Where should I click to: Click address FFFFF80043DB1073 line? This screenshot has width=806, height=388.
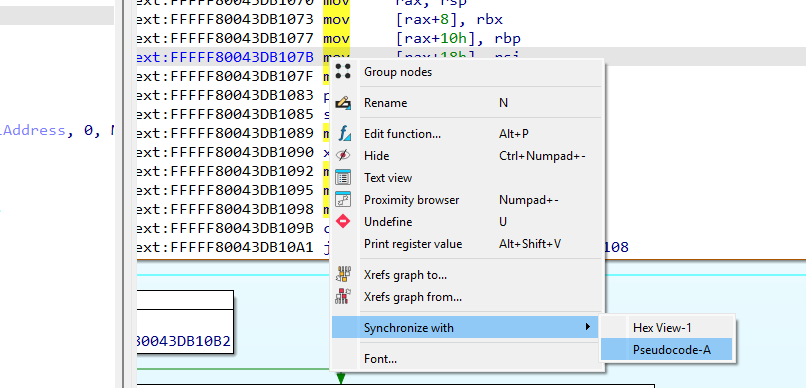(x=225, y=20)
